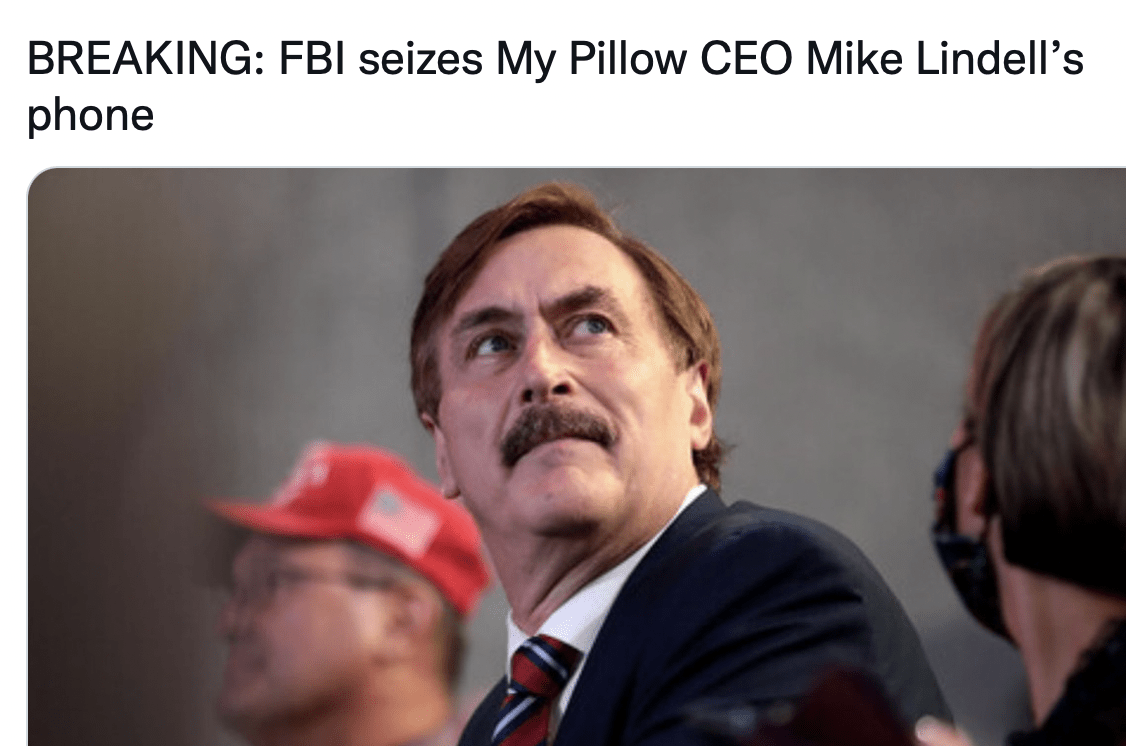The width and height of the screenshot is (1126, 746).
Task: Click the word "Mike" in headline
Action: pos(854,59)
